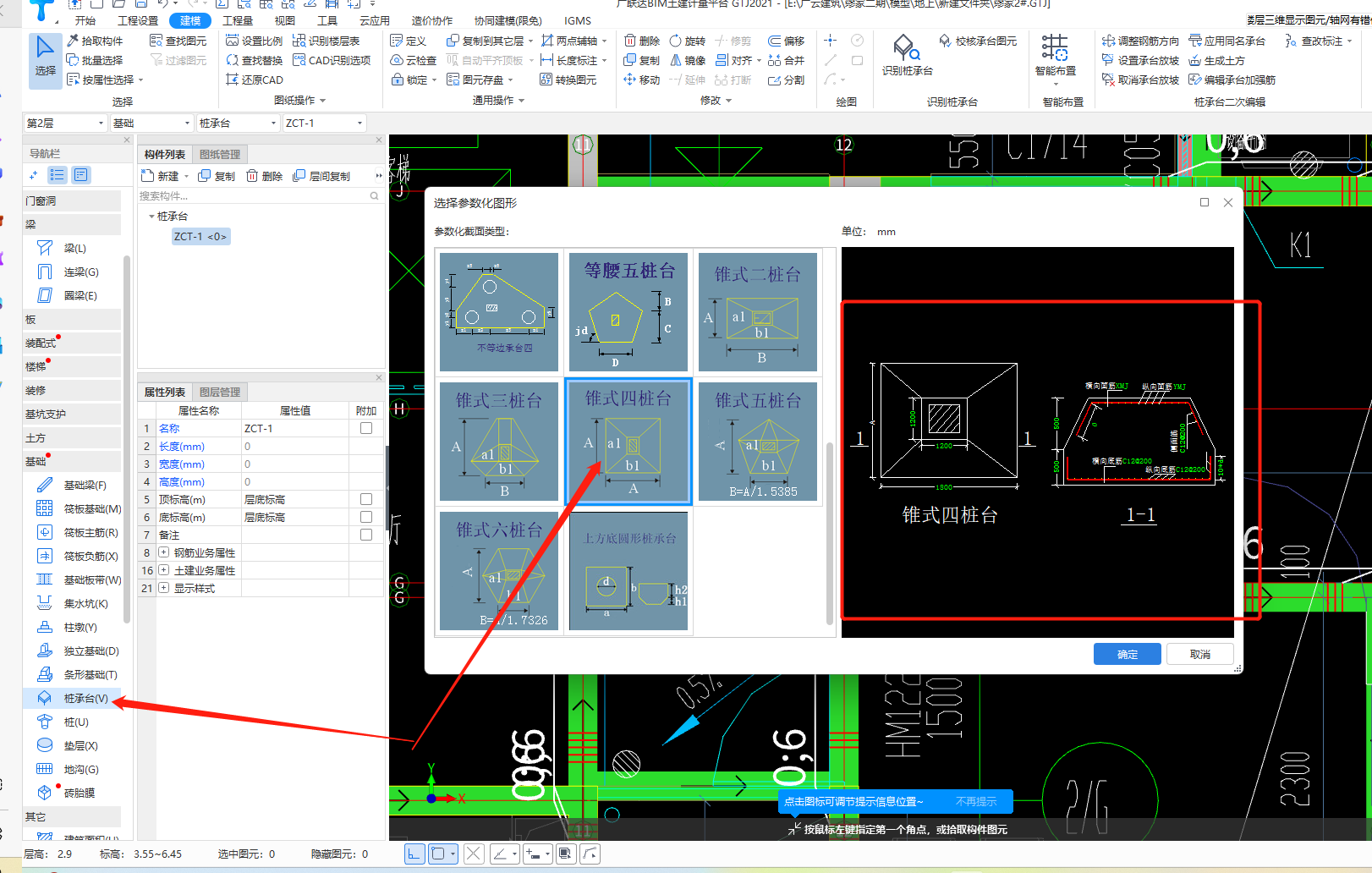Screen dimensions: 1372x873
Task: Select 桩承台(V) in navigation bar
Action: [73, 698]
